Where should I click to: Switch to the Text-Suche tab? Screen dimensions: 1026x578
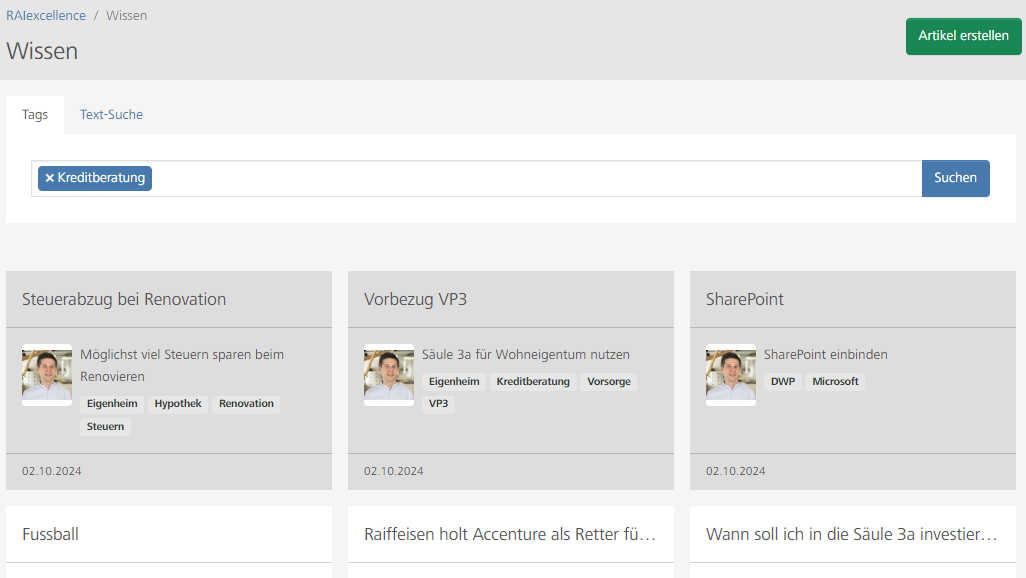(111, 115)
